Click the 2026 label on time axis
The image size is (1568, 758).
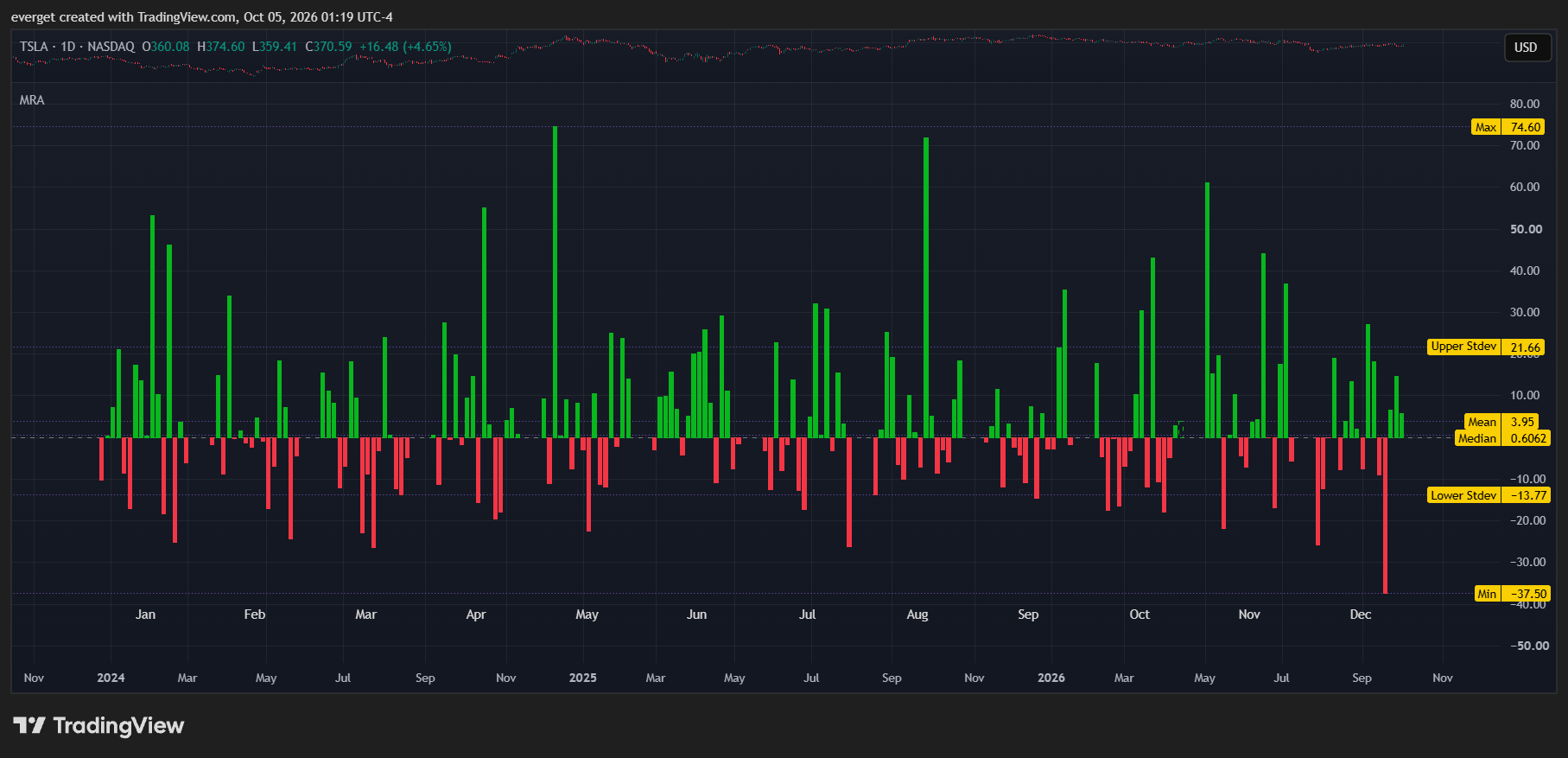click(1051, 678)
